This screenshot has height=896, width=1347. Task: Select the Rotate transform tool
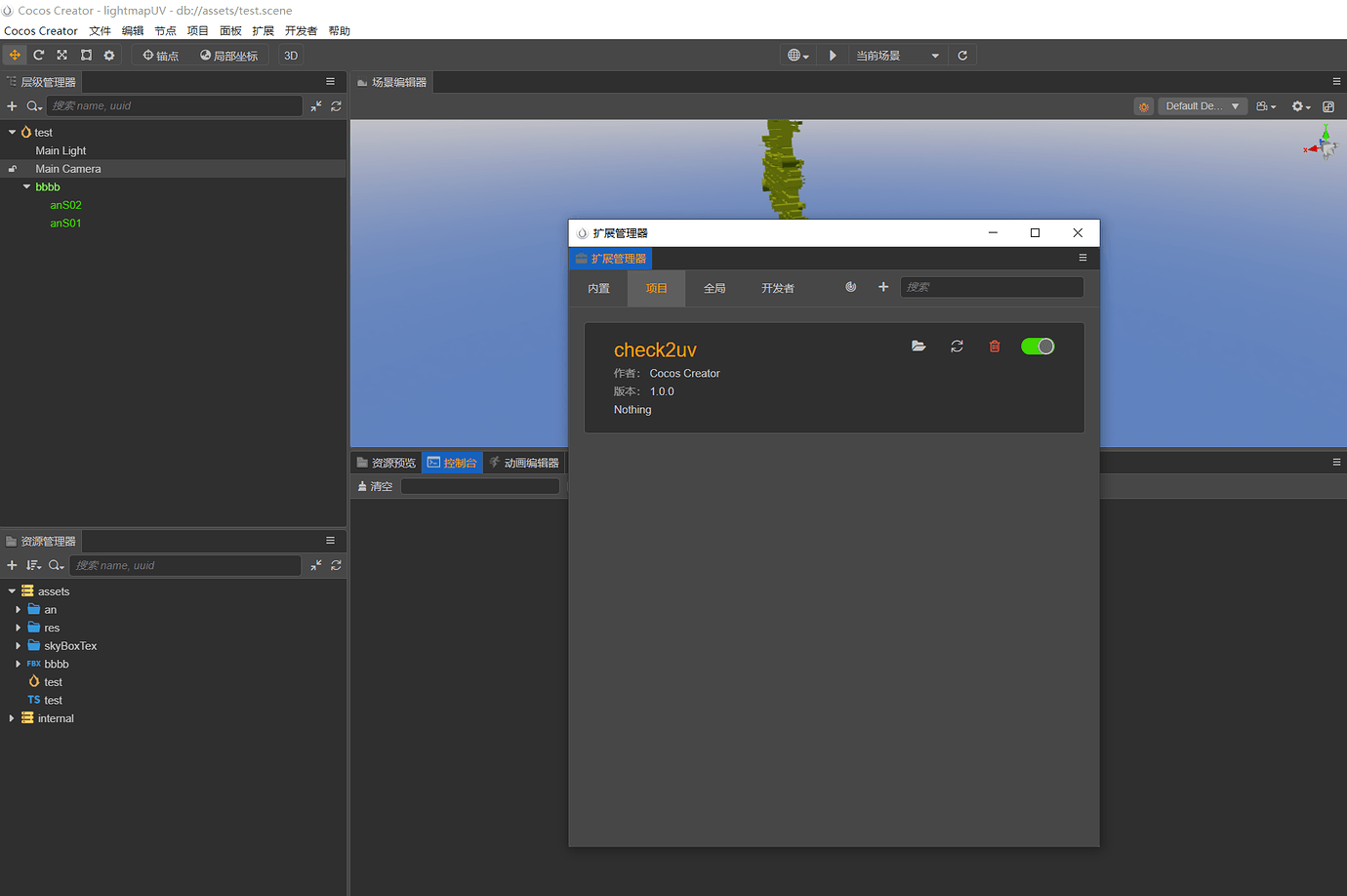39,56
